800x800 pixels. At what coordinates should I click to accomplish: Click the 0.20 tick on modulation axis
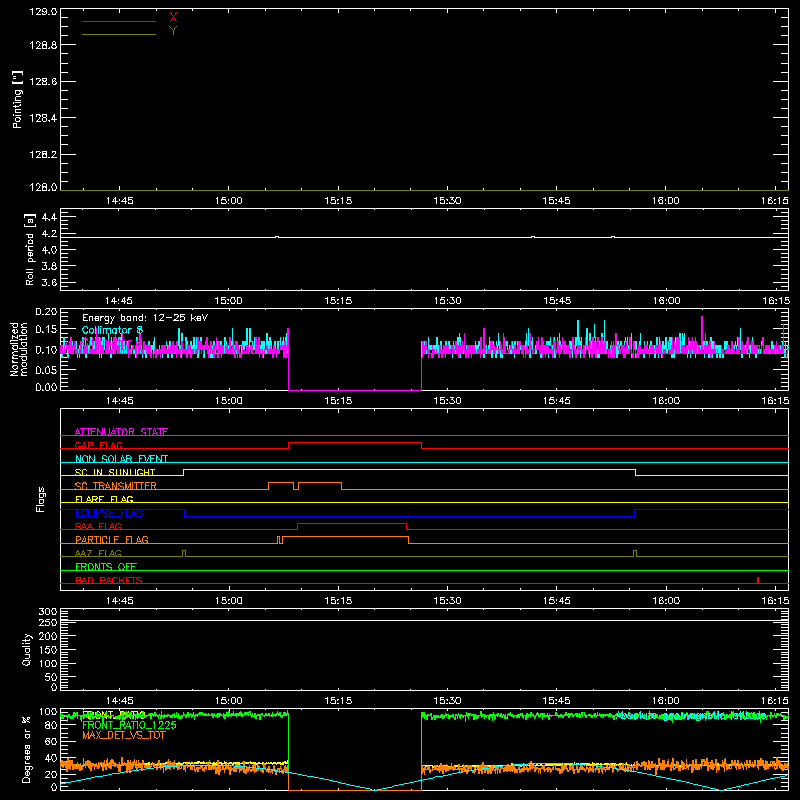tap(46, 311)
